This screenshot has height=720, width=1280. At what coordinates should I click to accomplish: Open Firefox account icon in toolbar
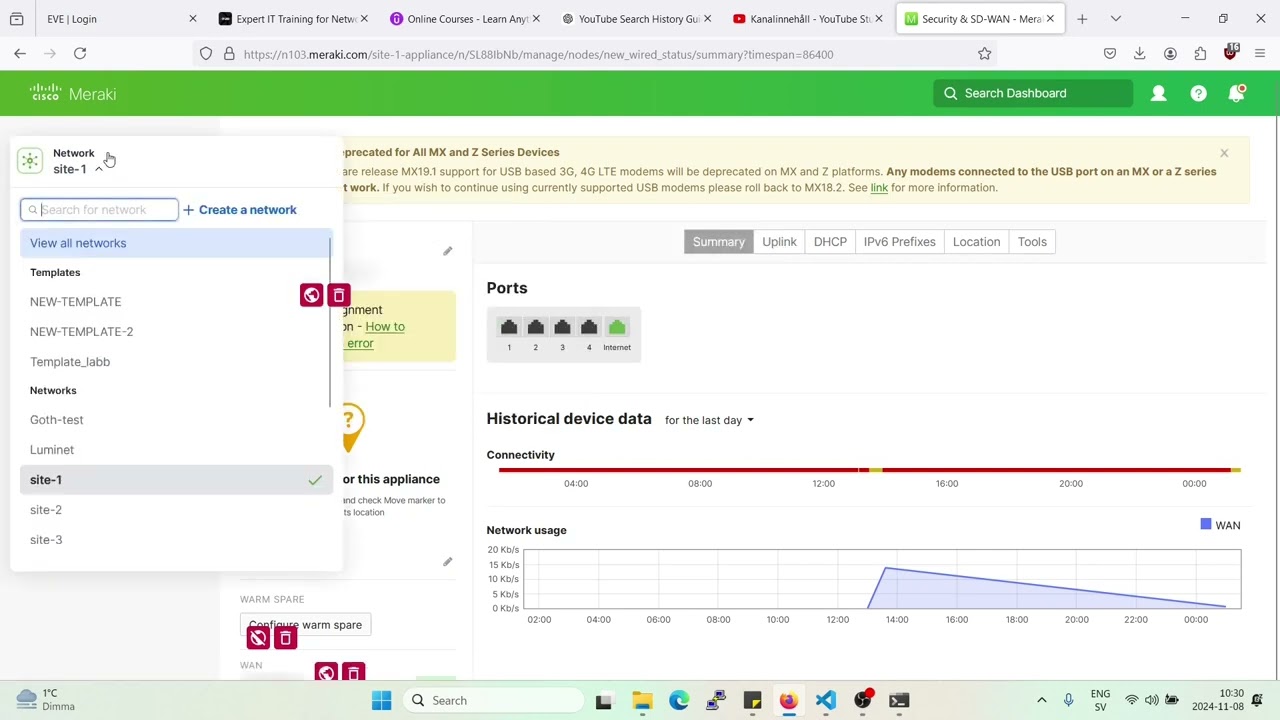(x=1170, y=54)
